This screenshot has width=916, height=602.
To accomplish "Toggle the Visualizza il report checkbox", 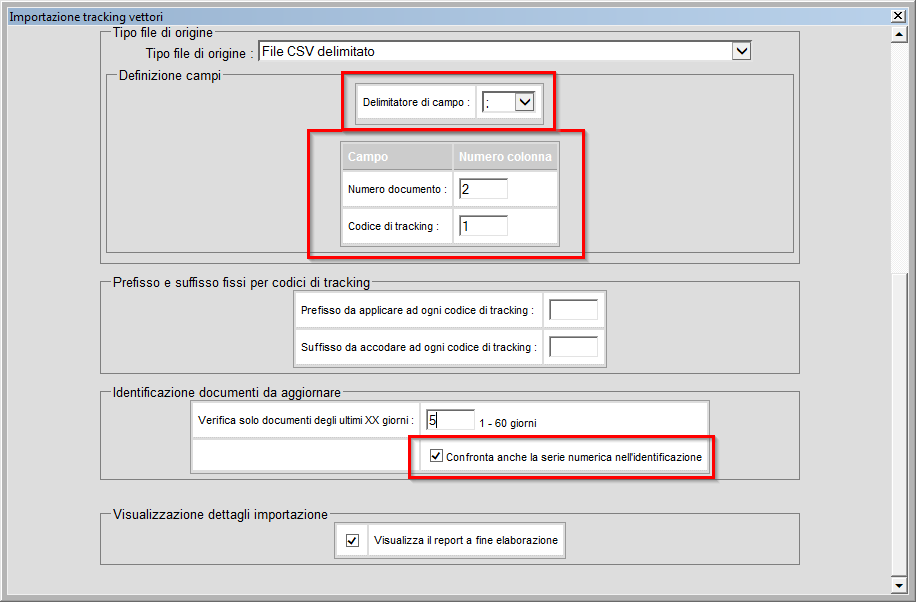I will tap(352, 540).
